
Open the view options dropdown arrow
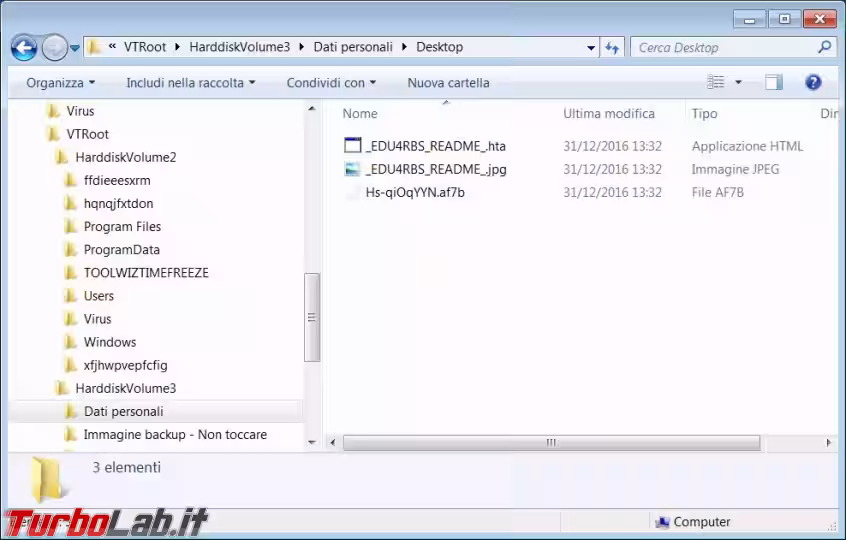click(x=739, y=82)
